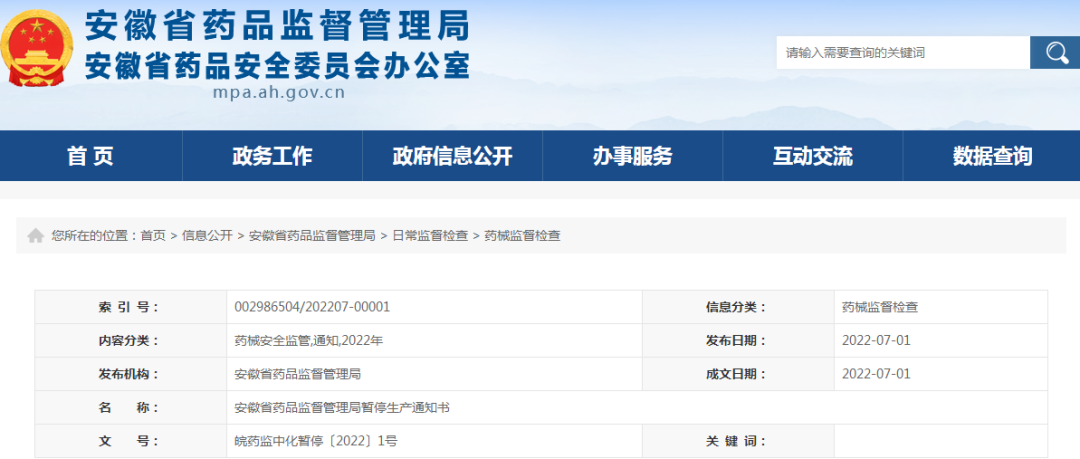1080x459 pixels.
Task: Click the site title 安徽省药品监督管理局
Action: tap(277, 24)
